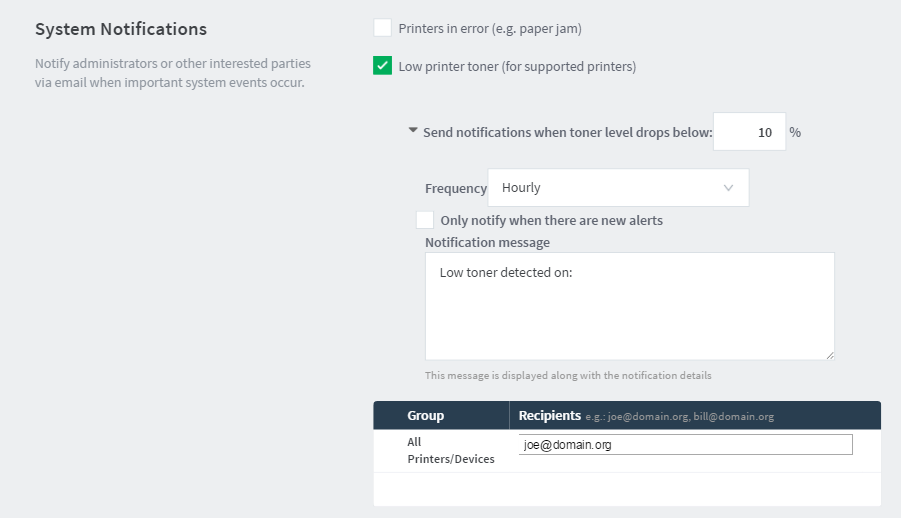Tick the Only notify when new alerts box
The height and width of the screenshot is (518, 901).
point(425,220)
